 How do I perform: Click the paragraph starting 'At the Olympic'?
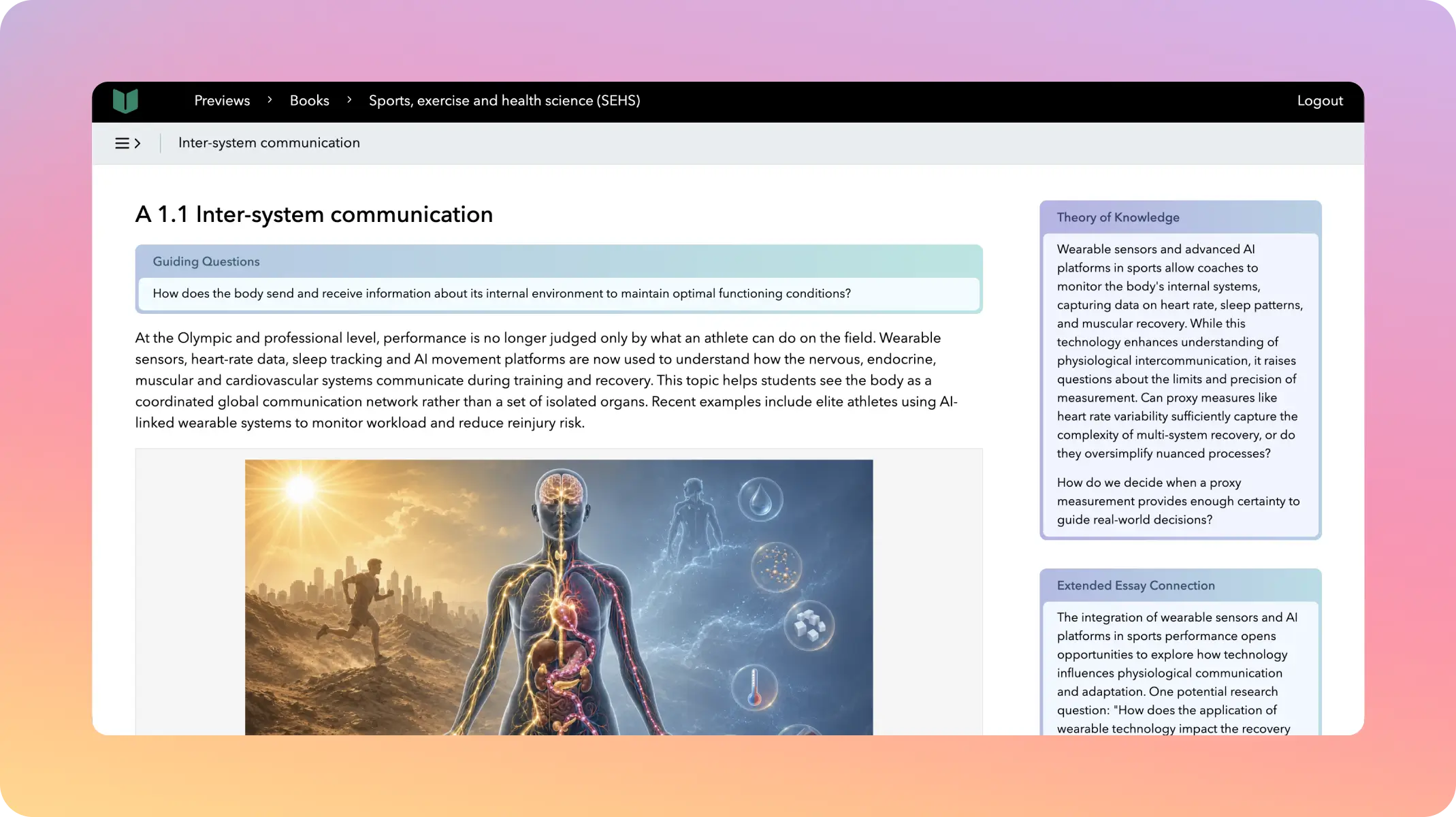tap(547, 380)
